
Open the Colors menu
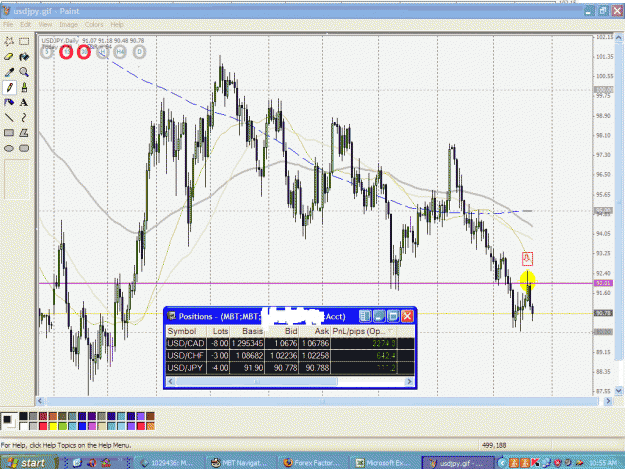[94, 24]
